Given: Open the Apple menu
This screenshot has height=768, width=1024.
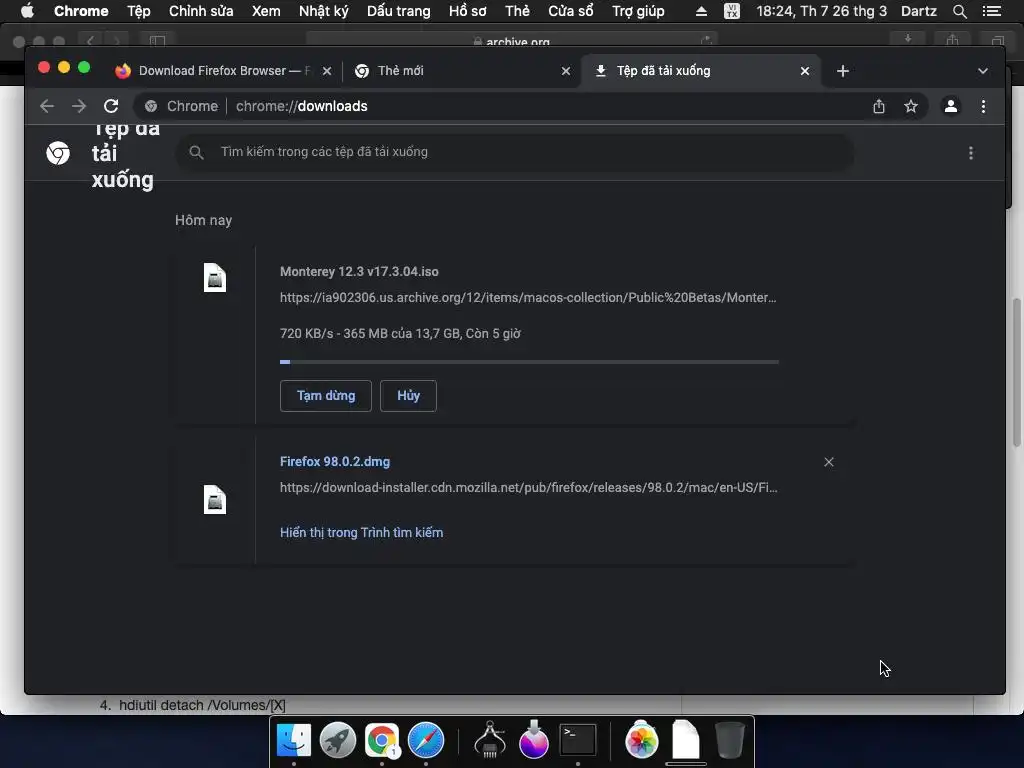Looking at the screenshot, I should (x=27, y=11).
